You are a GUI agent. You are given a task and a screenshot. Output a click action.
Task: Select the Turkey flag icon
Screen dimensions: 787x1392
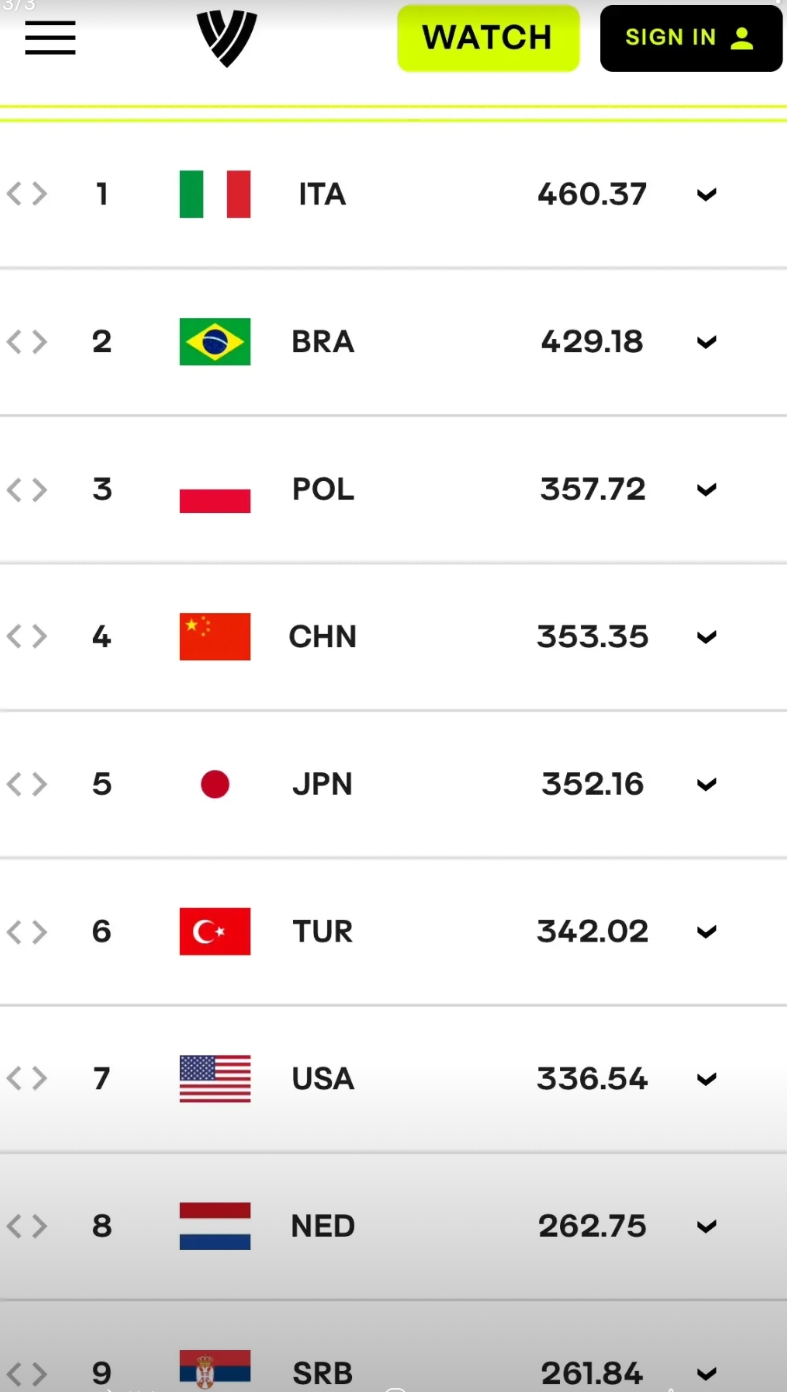215,932
